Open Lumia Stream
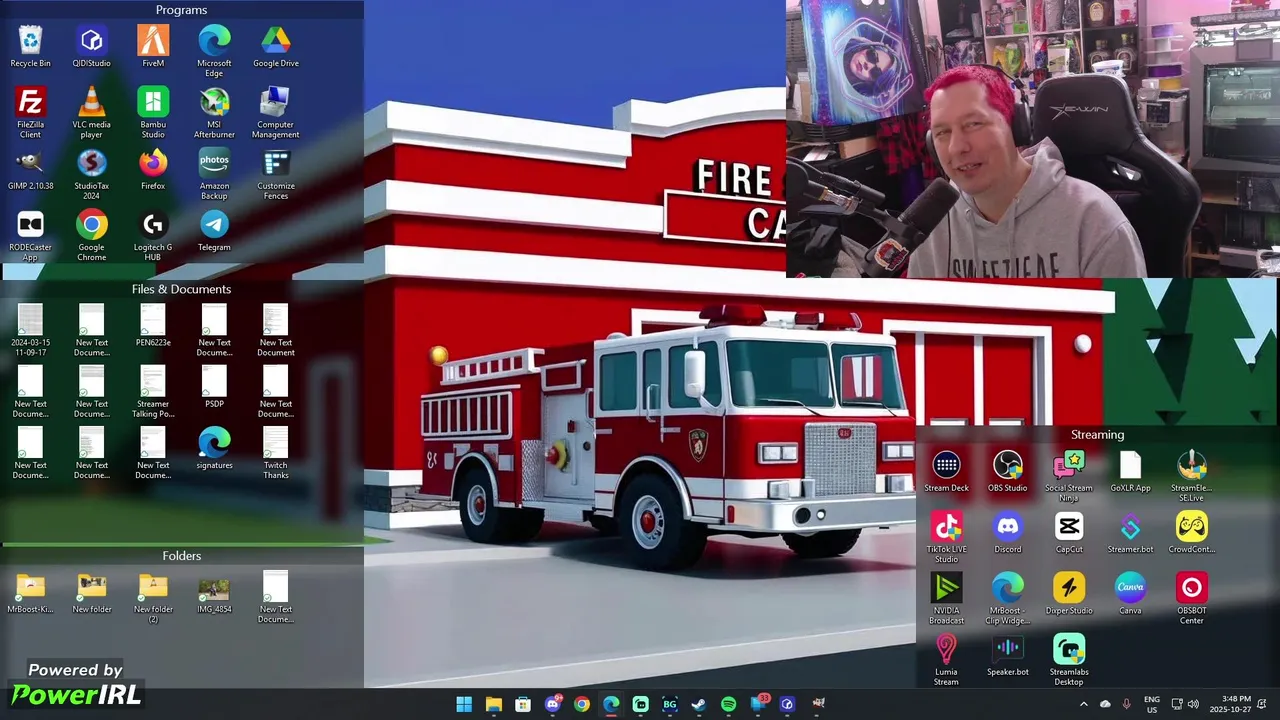The width and height of the screenshot is (1280, 720). 946,660
